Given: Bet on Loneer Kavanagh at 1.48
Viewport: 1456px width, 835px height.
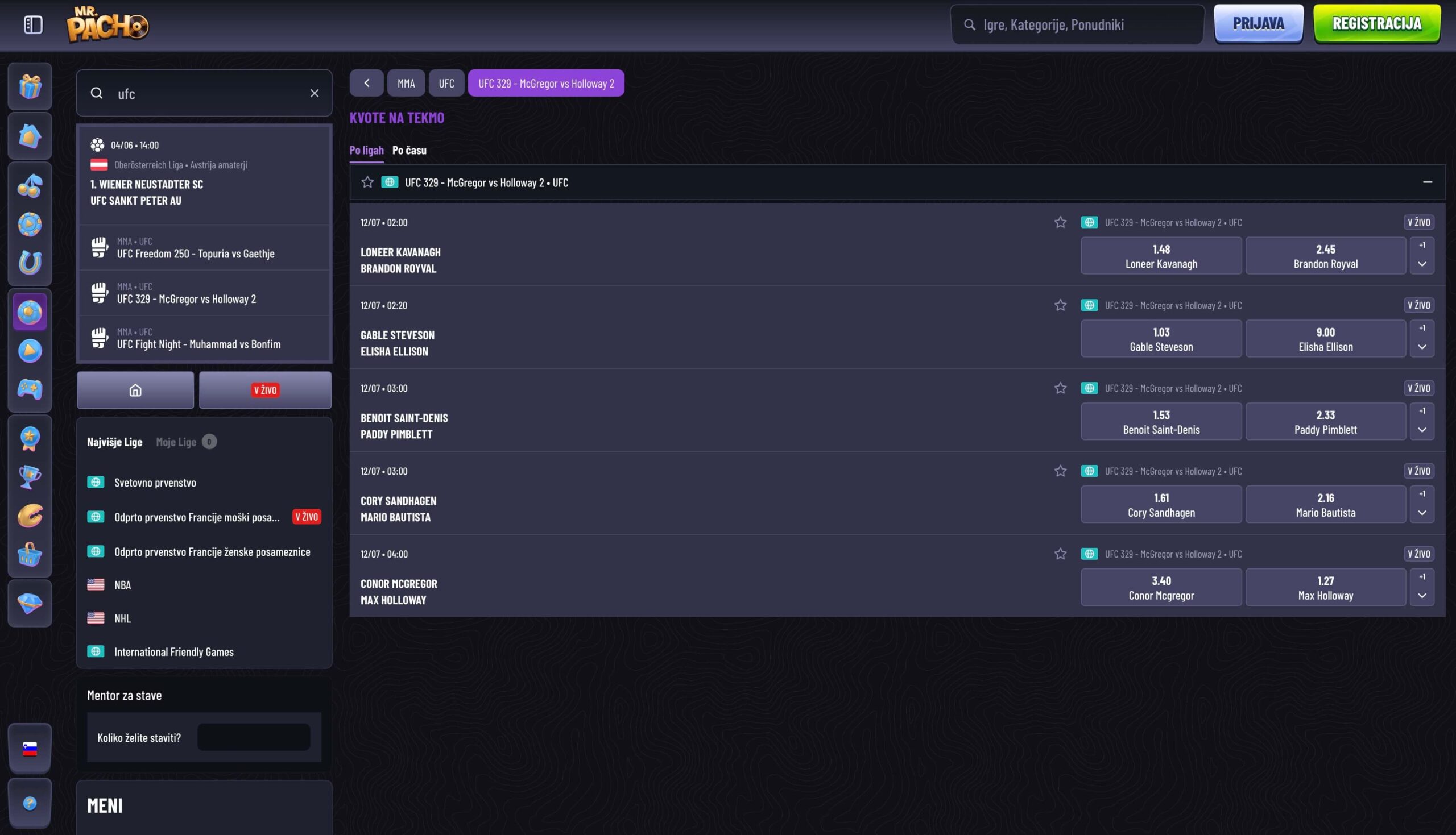Looking at the screenshot, I should click(x=1161, y=255).
